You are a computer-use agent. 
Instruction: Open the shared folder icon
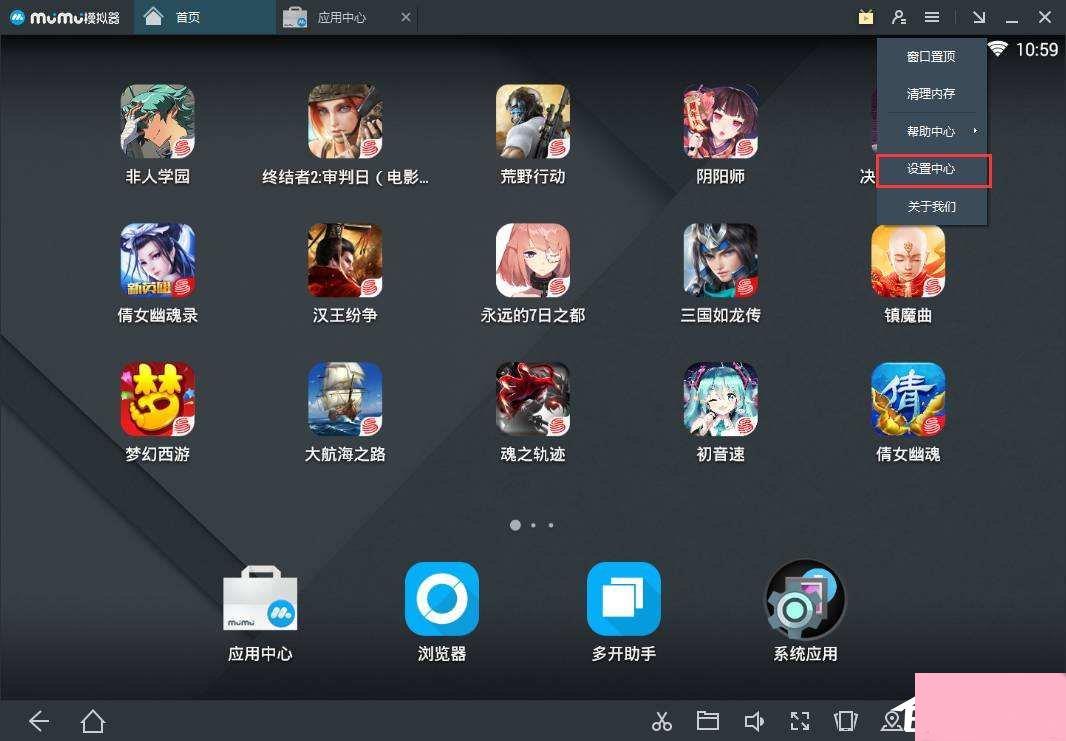pos(708,721)
